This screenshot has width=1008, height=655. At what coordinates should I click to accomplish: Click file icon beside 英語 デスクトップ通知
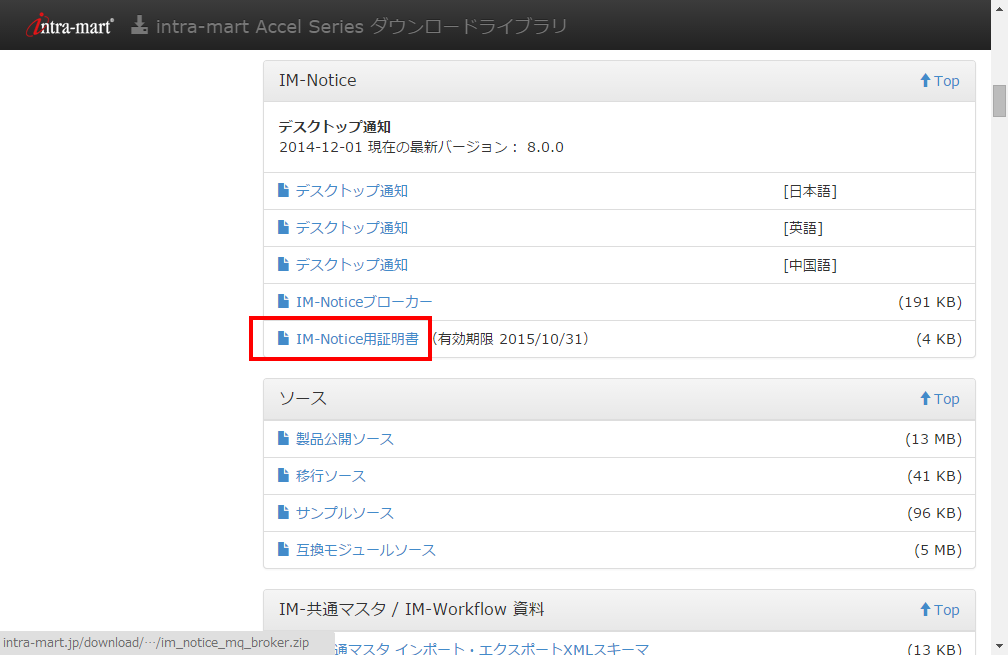(x=284, y=227)
